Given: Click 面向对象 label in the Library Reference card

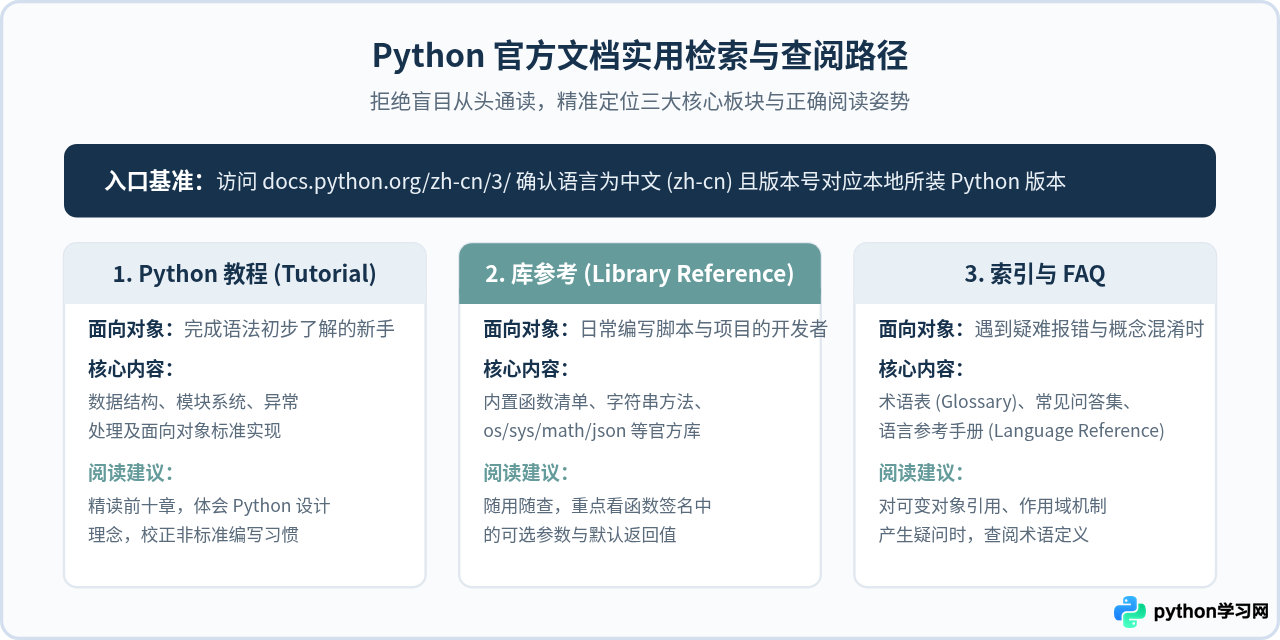Looking at the screenshot, I should (x=527, y=329).
